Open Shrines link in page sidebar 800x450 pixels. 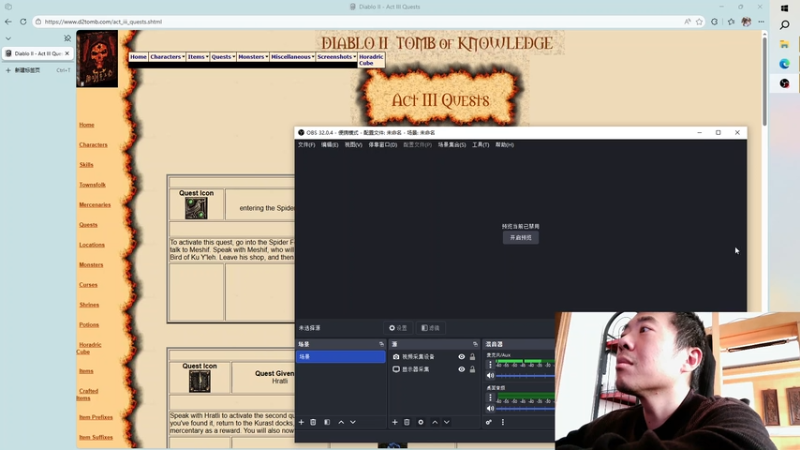point(89,305)
